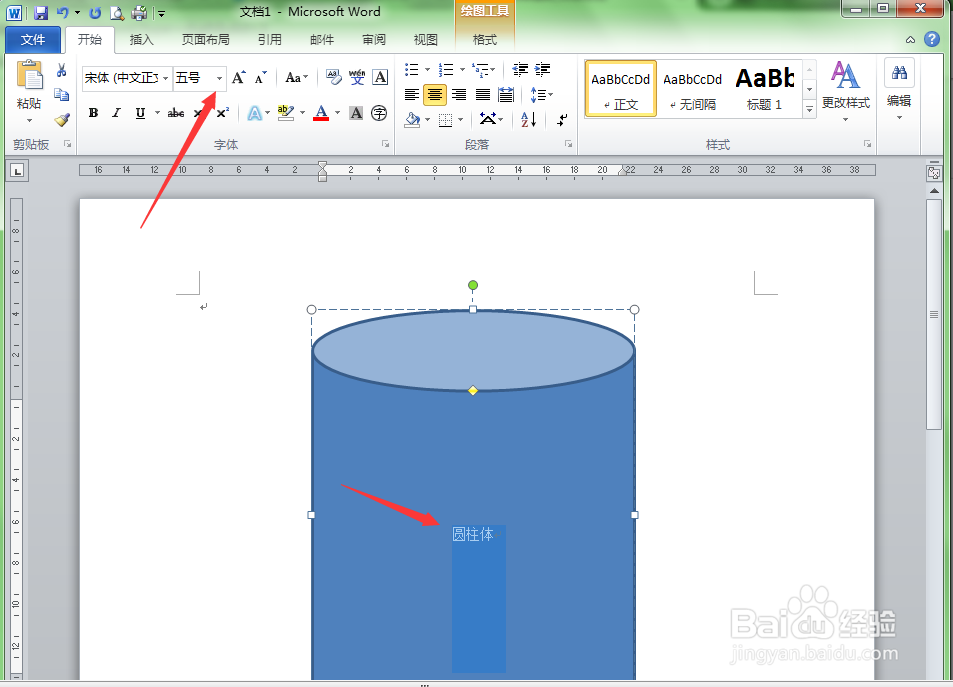This screenshot has height=687, width=953.
Task: Switch to the 格式 Format tab
Action: click(x=484, y=40)
